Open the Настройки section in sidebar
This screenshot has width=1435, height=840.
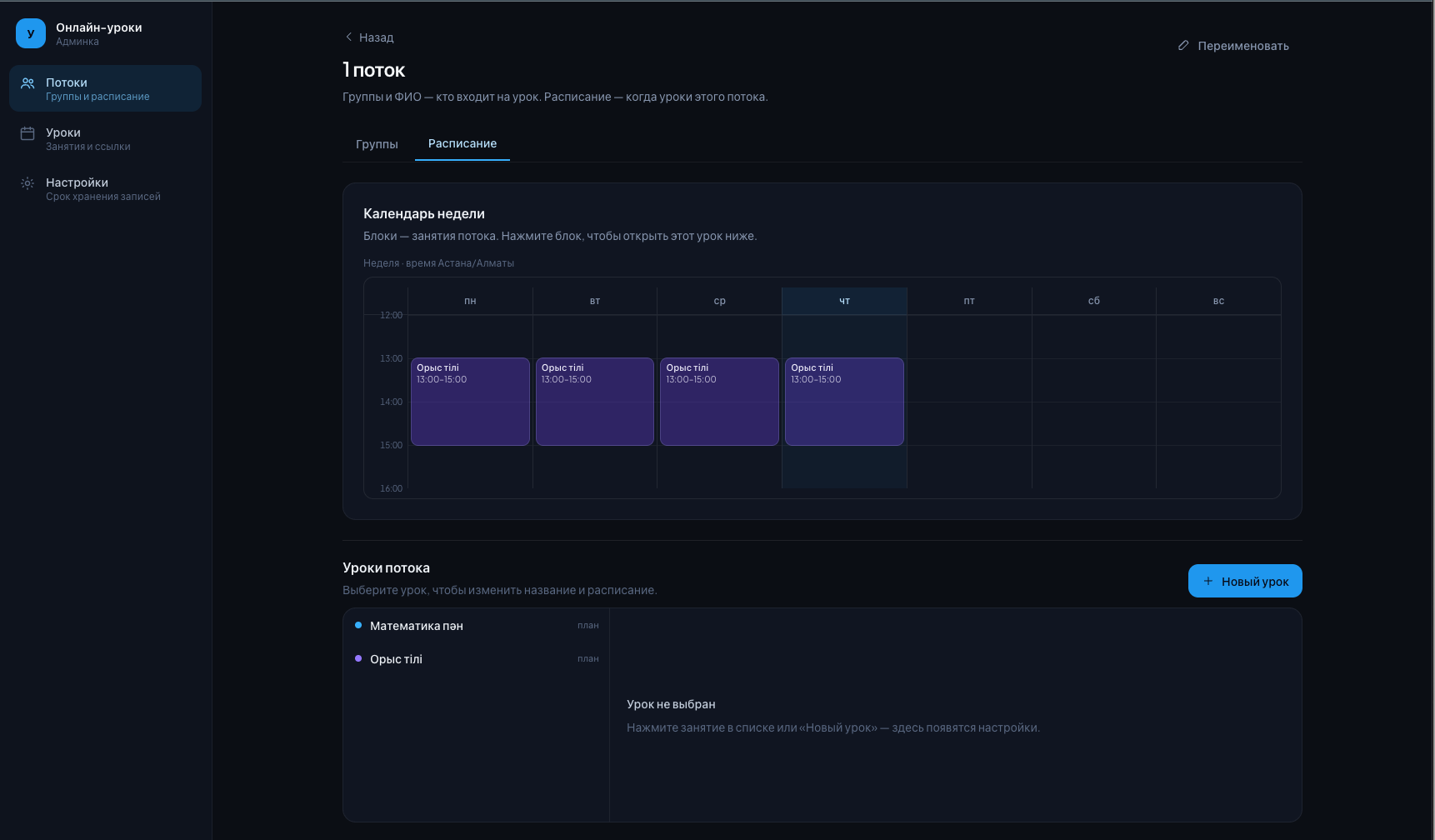point(105,188)
